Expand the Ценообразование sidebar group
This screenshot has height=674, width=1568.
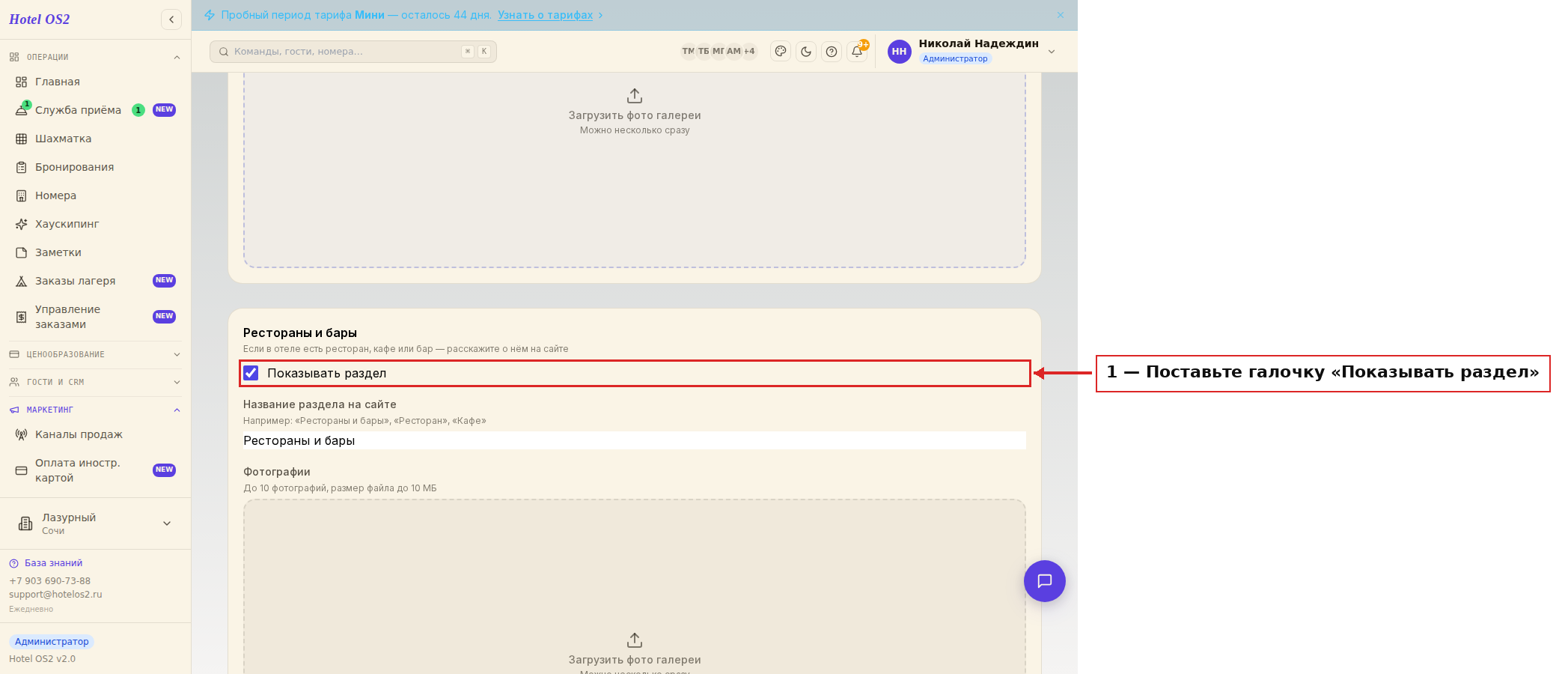coord(95,354)
